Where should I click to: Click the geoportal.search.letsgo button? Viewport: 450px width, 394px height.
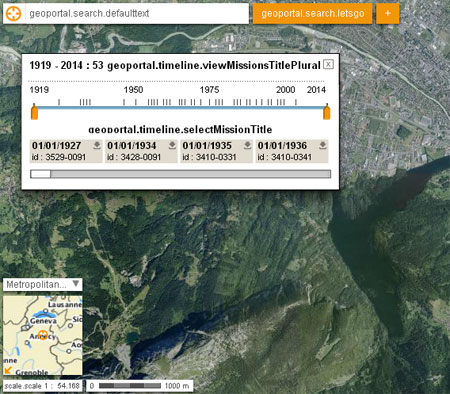312,14
